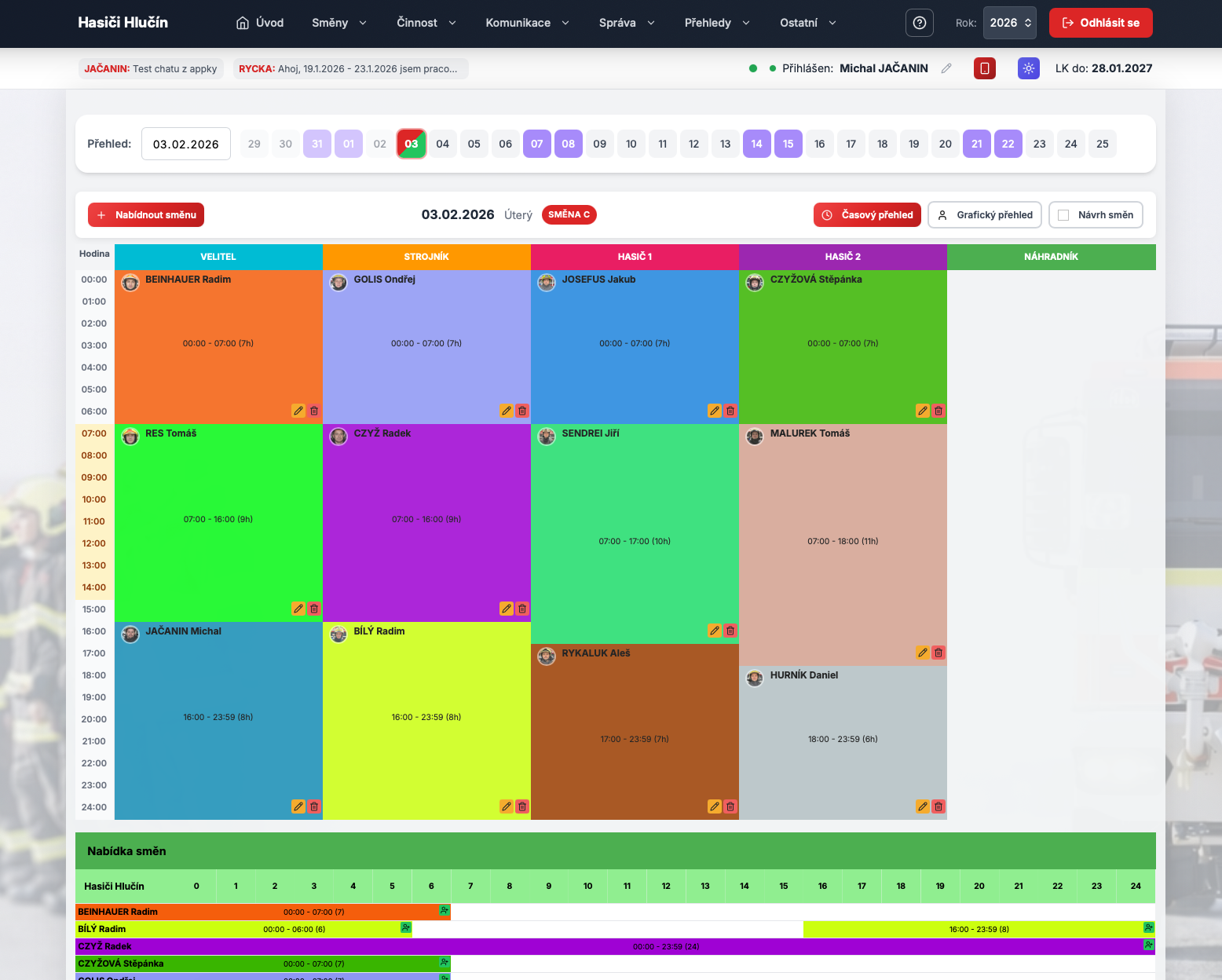Image resolution: width=1222 pixels, height=980 pixels.
Task: Edit RYKALUK Aleš's shift with pencil icon
Action: [715, 806]
